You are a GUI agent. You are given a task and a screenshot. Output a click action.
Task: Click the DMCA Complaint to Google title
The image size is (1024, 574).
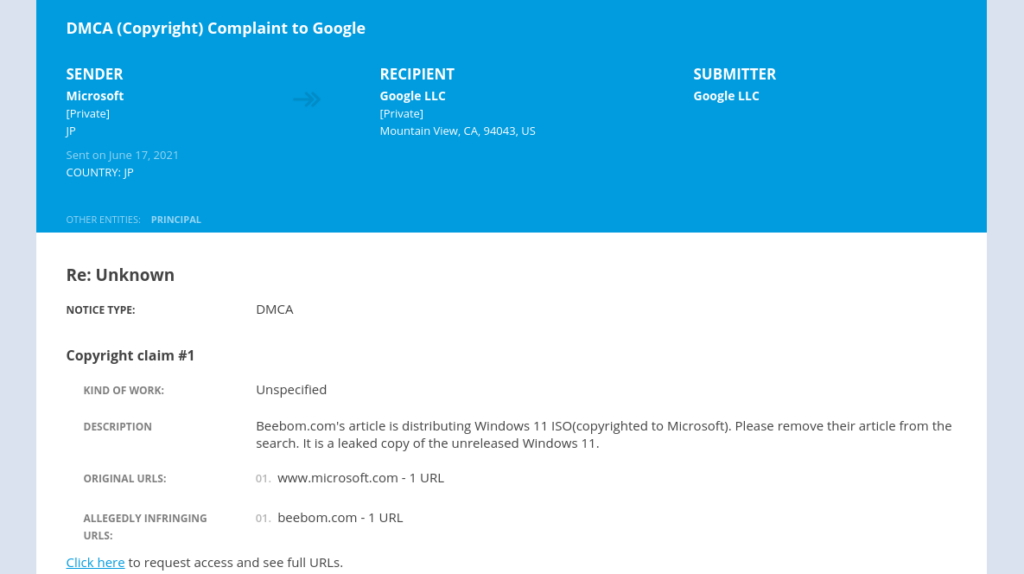[215, 28]
